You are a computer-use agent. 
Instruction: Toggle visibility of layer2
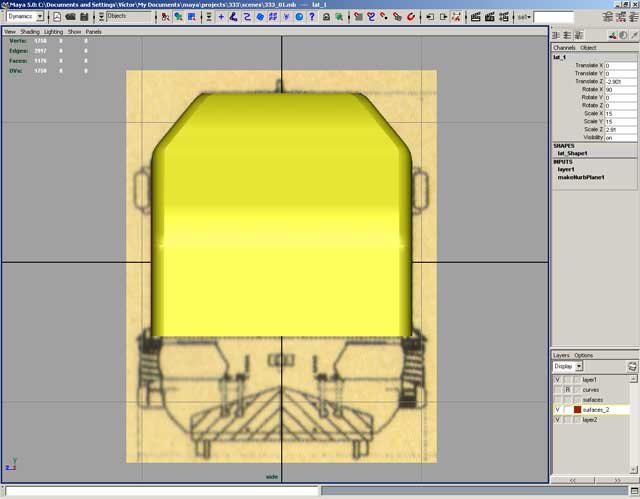[557, 420]
